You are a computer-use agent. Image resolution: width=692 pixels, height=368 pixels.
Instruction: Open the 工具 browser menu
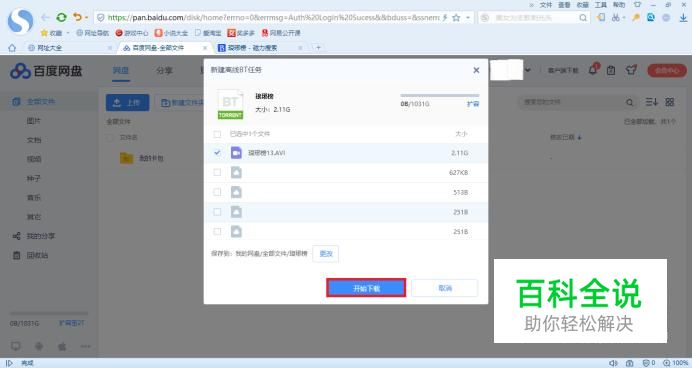pyautogui.click(x=601, y=5)
